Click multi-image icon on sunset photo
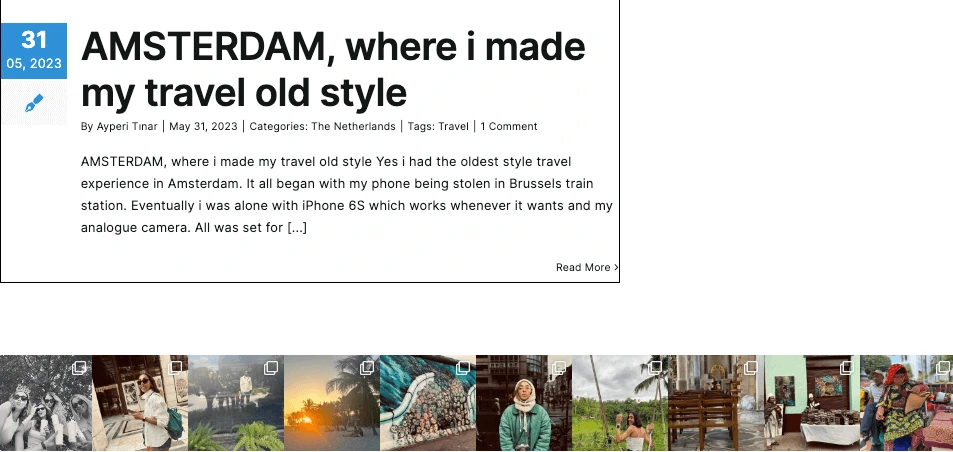 (366, 368)
